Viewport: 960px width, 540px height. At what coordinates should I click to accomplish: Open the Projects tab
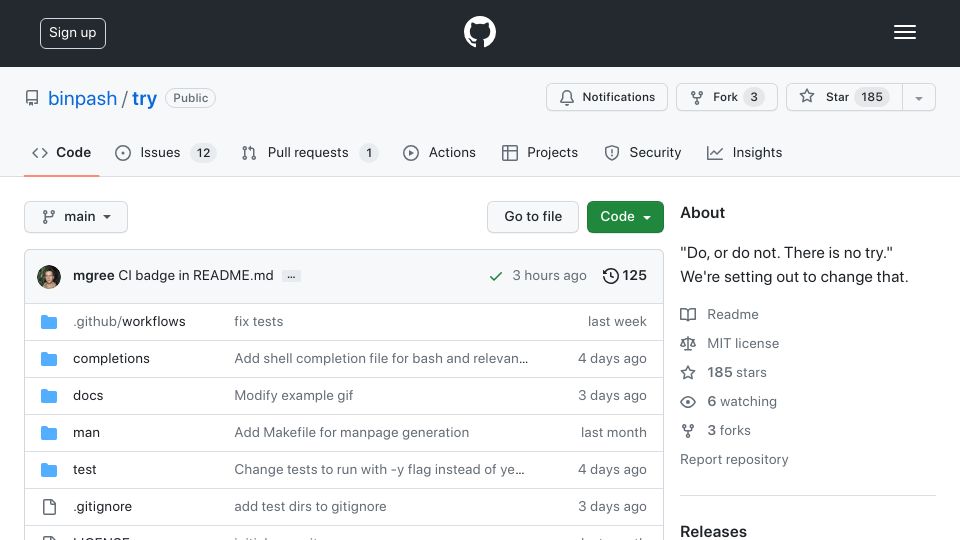pos(539,152)
